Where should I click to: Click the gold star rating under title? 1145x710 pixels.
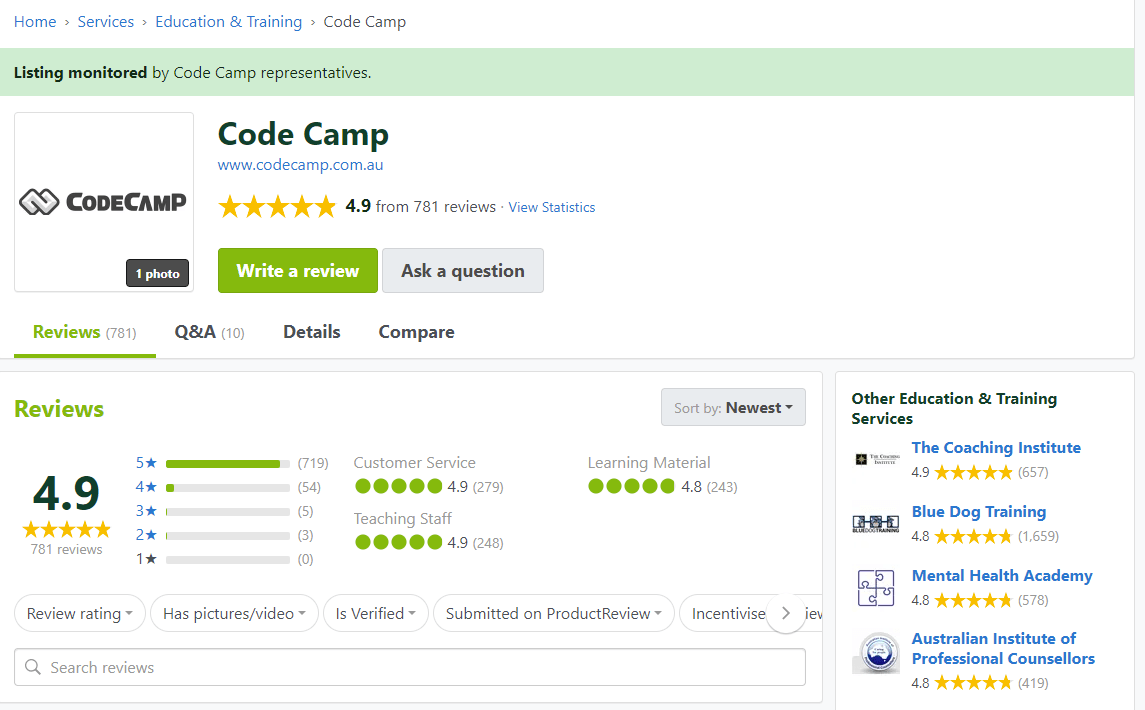coord(277,207)
